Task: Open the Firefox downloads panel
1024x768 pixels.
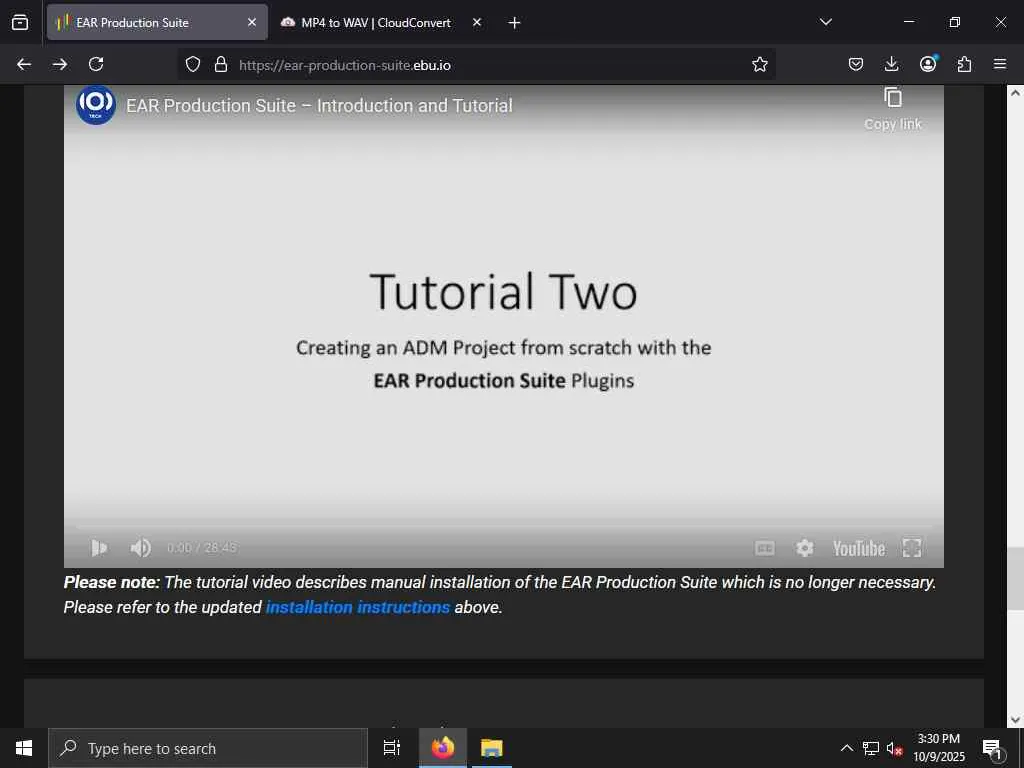Action: pyautogui.click(x=891, y=64)
